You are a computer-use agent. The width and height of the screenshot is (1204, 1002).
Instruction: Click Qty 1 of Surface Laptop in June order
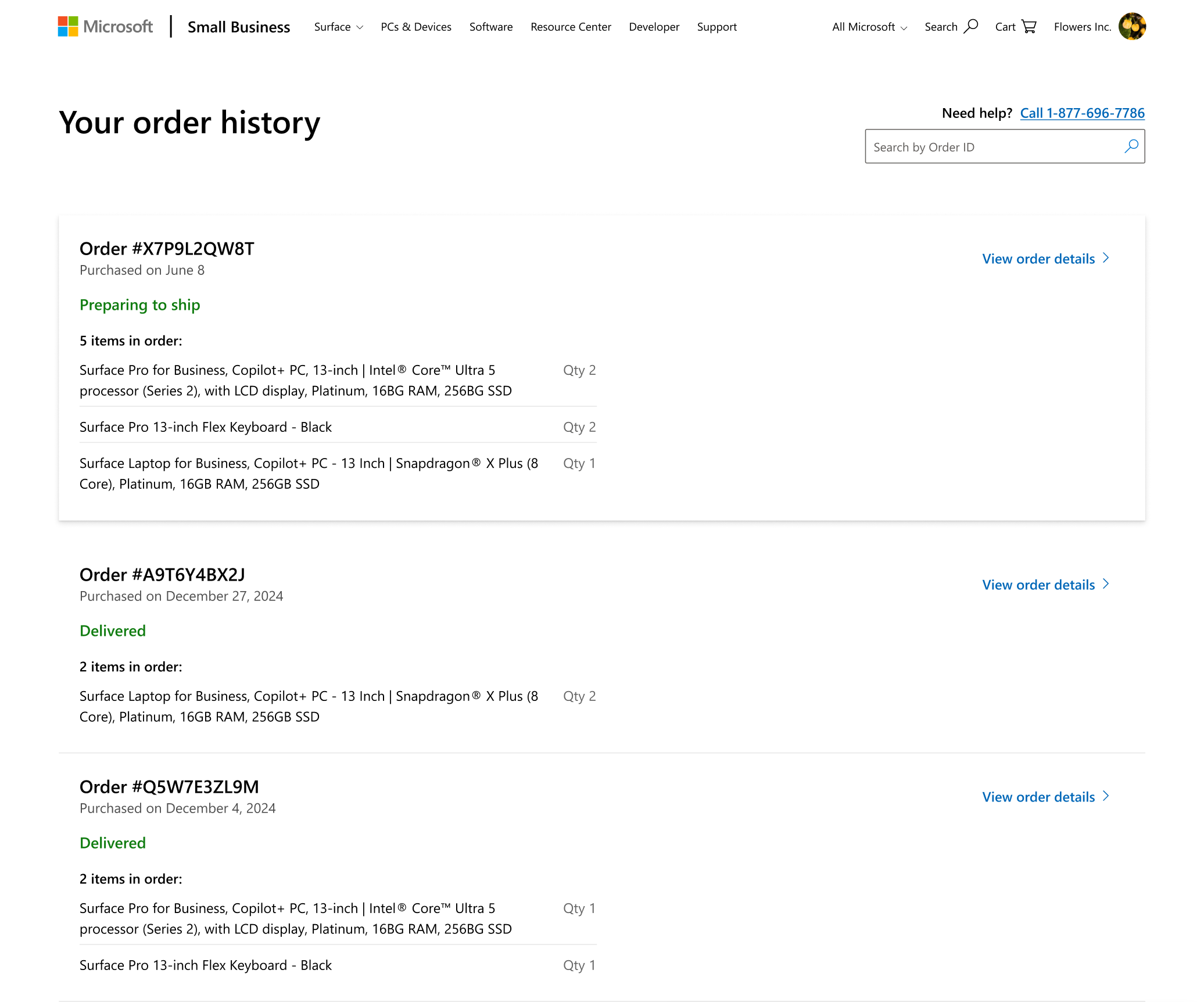(579, 463)
